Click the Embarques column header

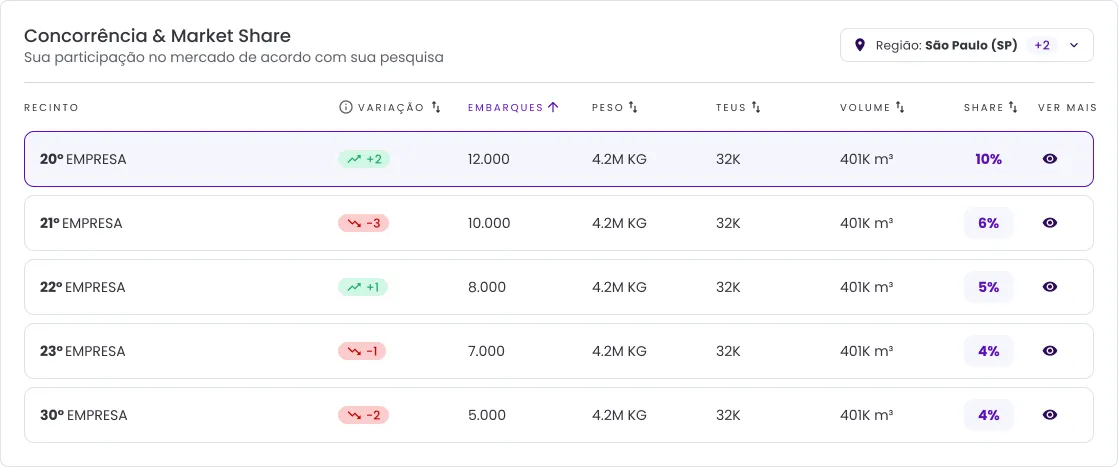(505, 107)
